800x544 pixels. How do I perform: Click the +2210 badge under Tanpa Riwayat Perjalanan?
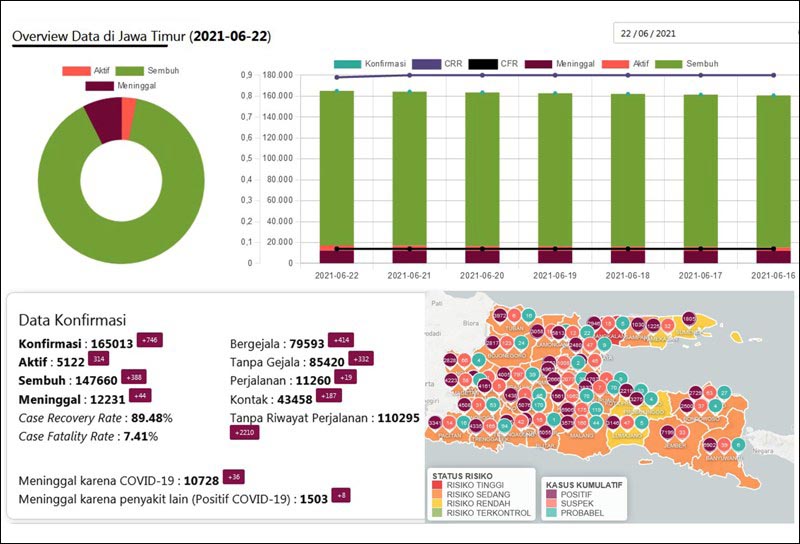click(244, 432)
